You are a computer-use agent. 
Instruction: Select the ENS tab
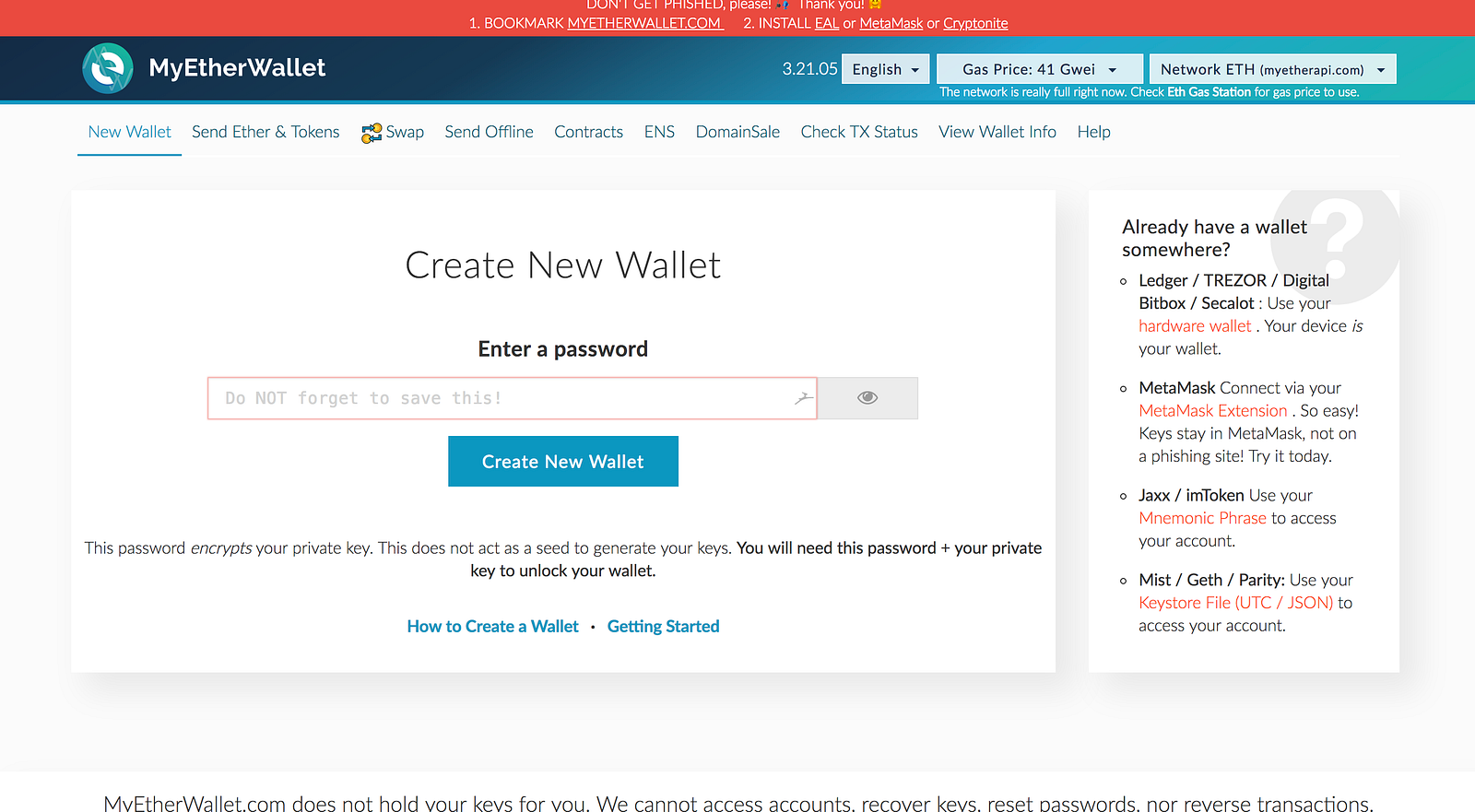659,132
